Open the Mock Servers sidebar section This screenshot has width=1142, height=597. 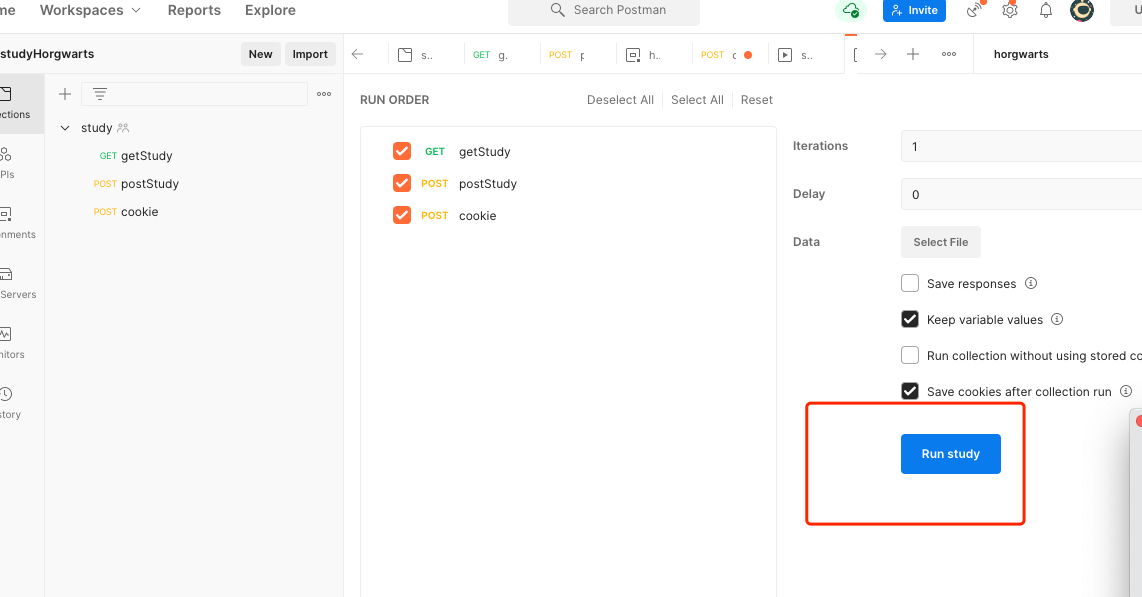click(17, 282)
